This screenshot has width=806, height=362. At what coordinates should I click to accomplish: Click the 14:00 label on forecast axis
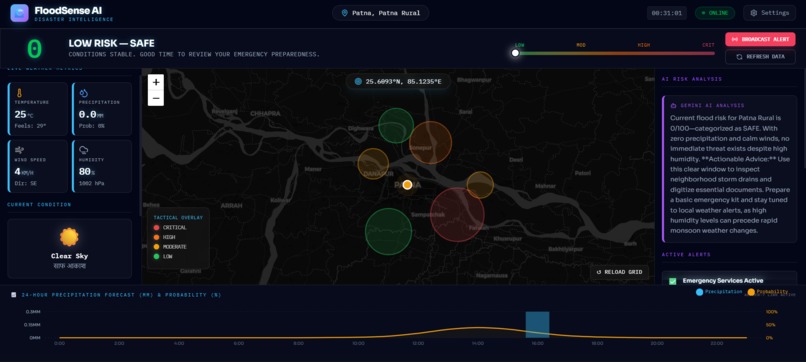[478, 343]
